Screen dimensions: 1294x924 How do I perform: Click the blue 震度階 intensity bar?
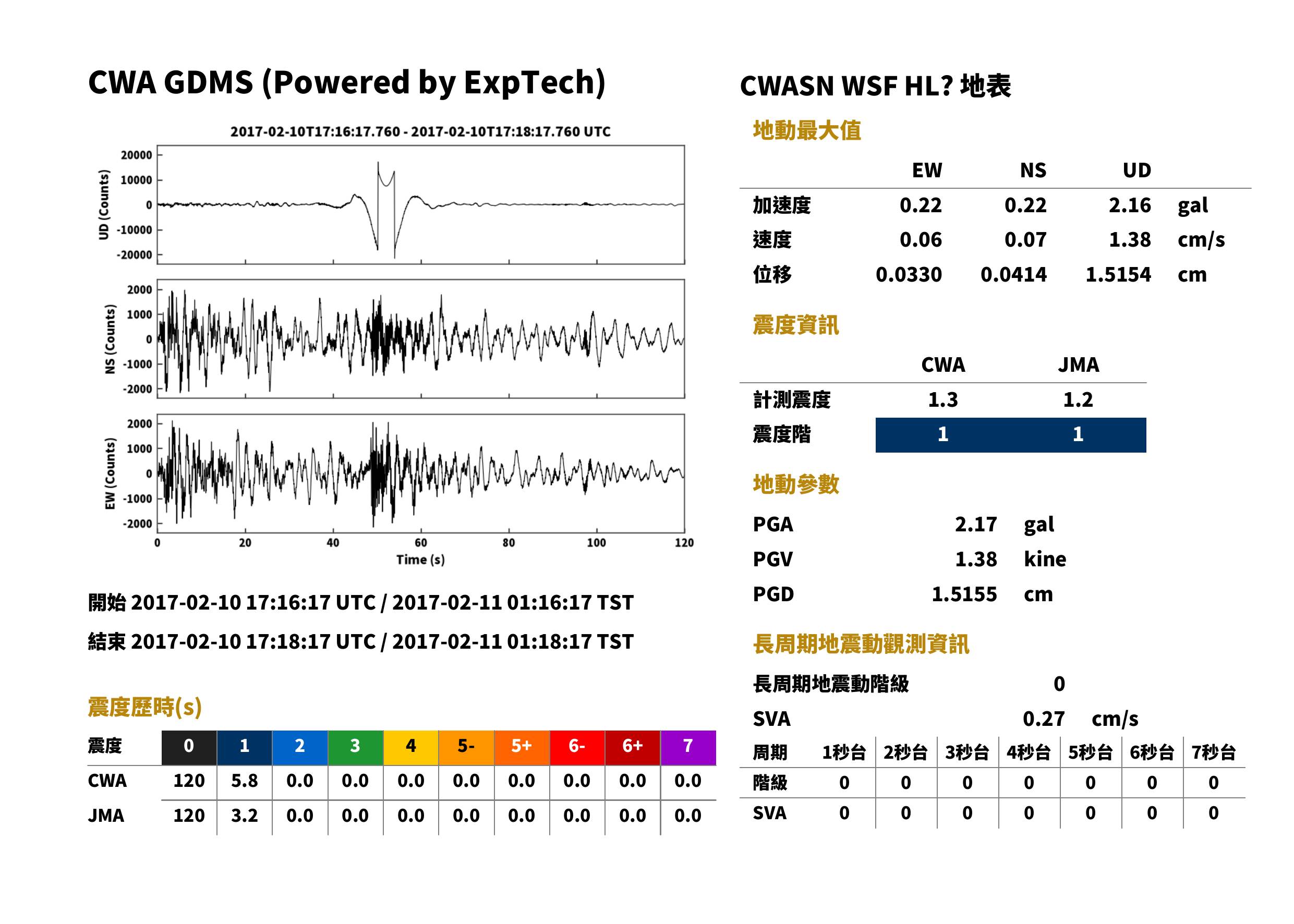click(x=1011, y=435)
